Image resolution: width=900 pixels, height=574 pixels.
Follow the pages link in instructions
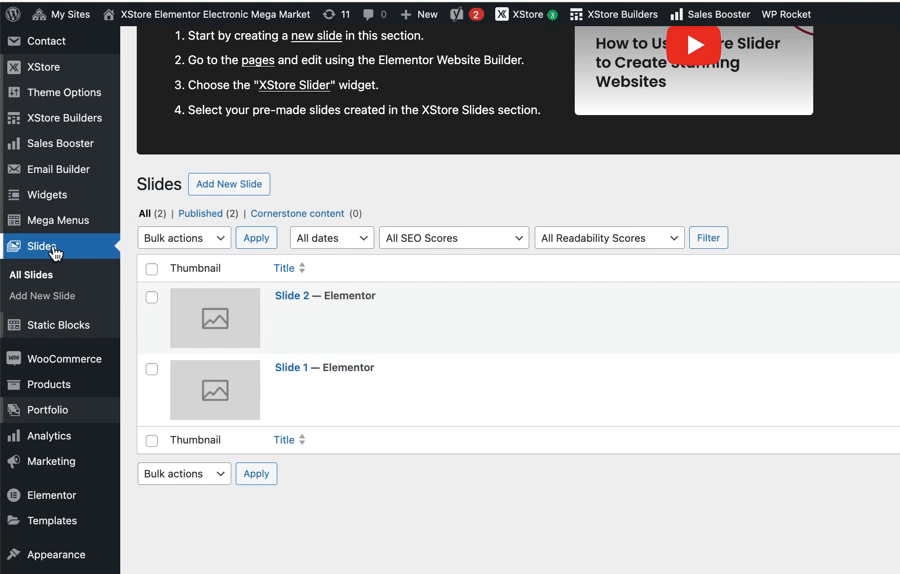point(258,60)
